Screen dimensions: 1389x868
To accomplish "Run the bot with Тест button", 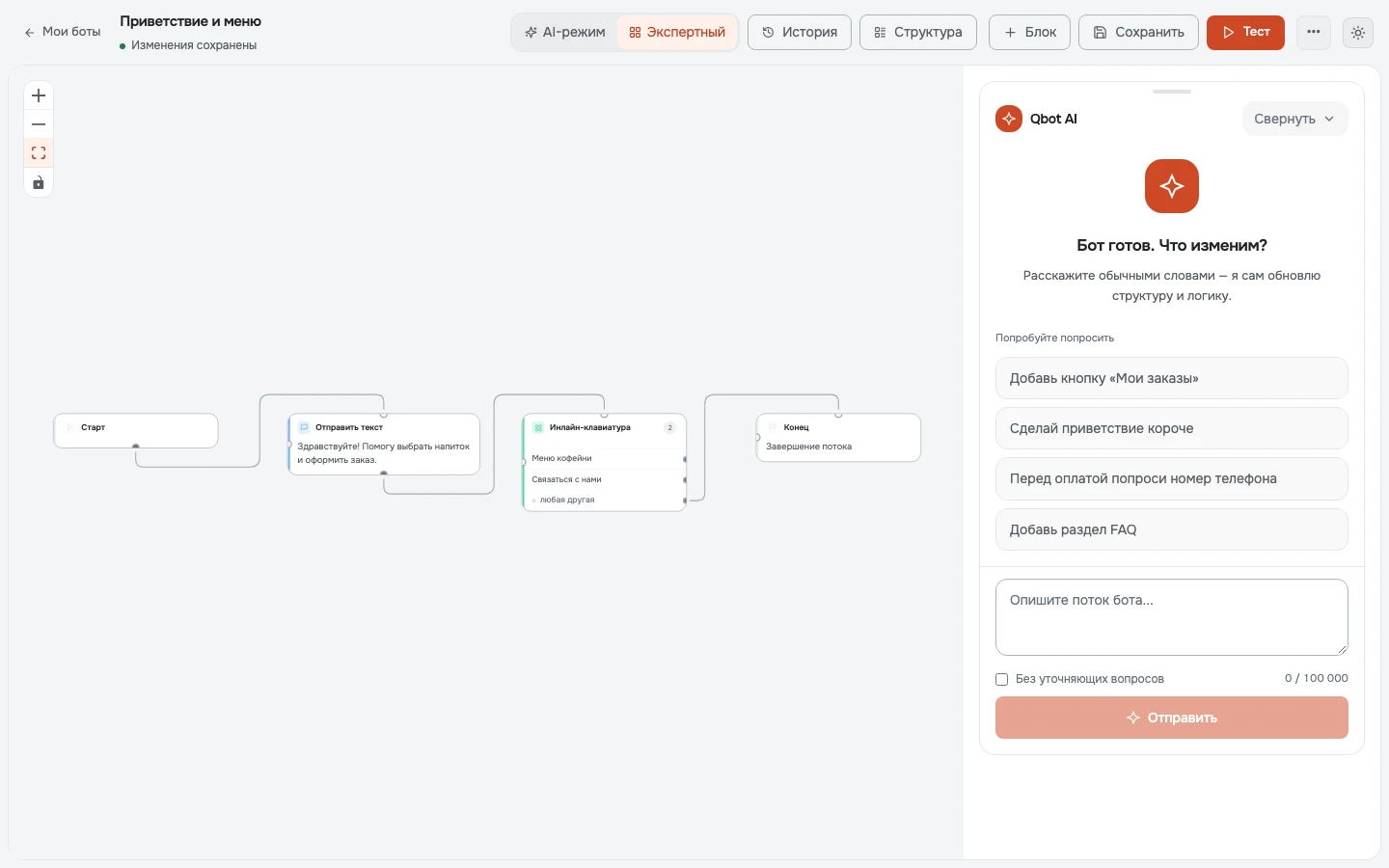I will point(1245,32).
